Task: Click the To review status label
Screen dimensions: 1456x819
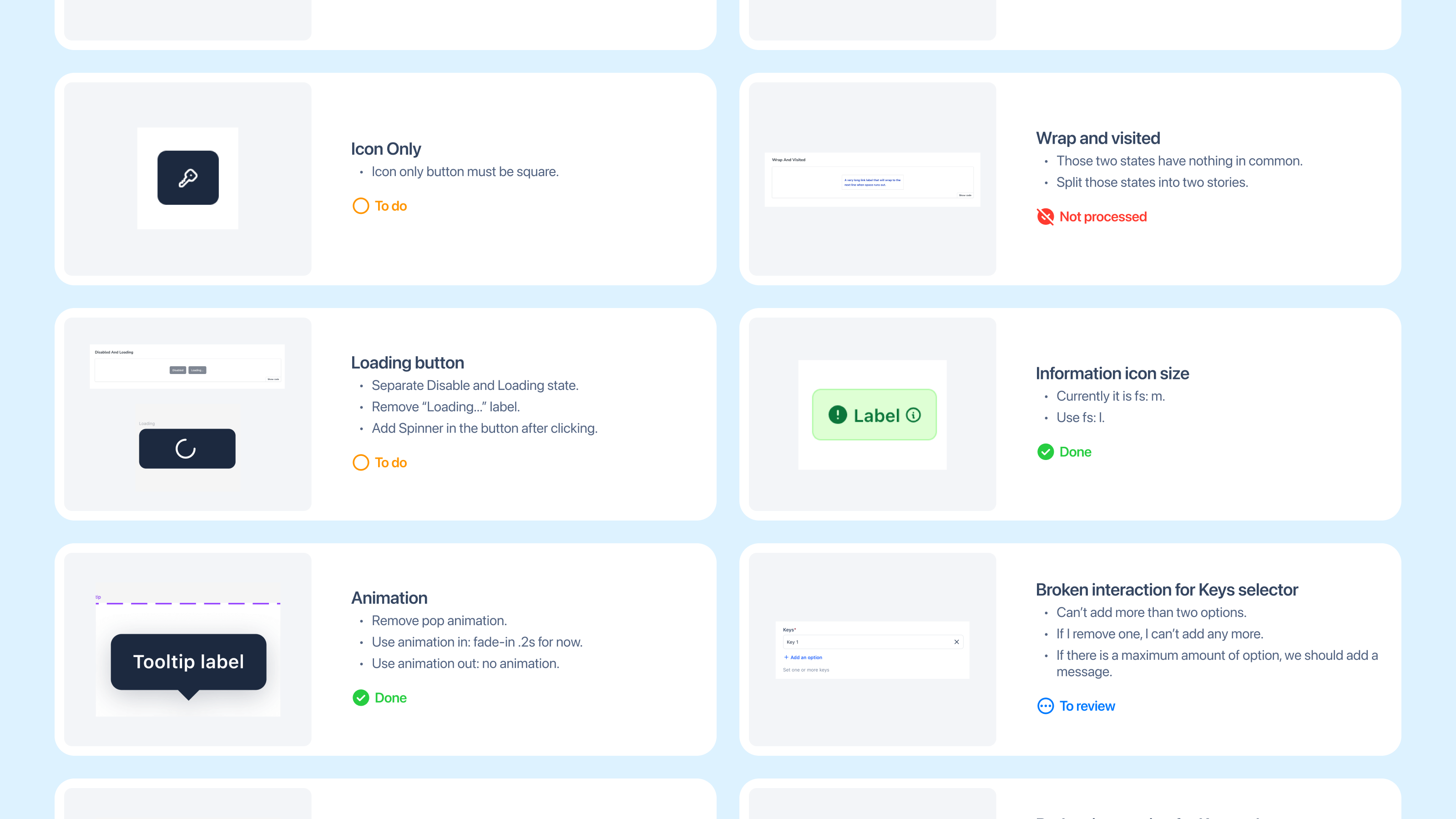Action: tap(1087, 706)
